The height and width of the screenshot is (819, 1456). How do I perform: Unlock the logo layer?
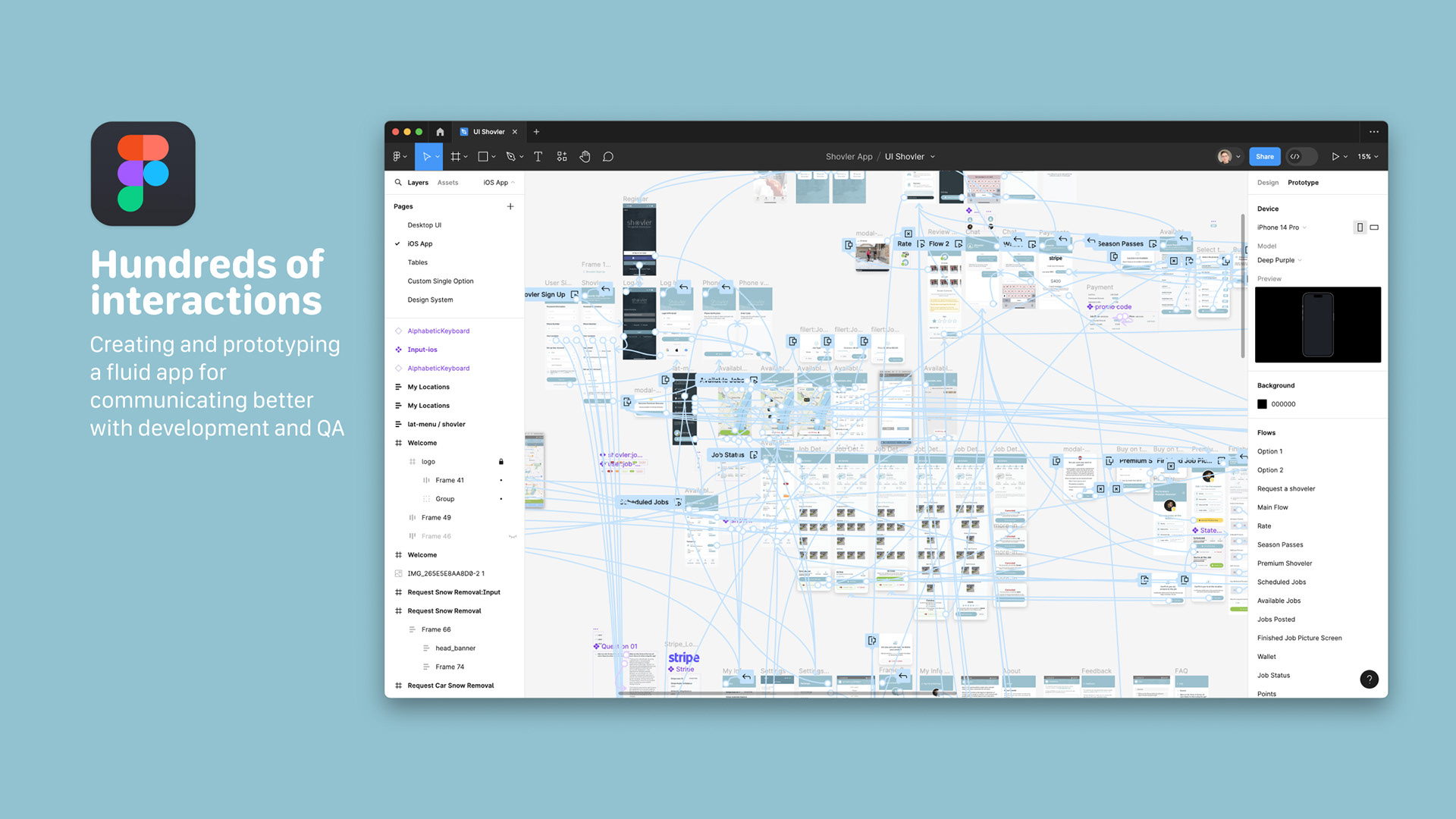(x=501, y=462)
